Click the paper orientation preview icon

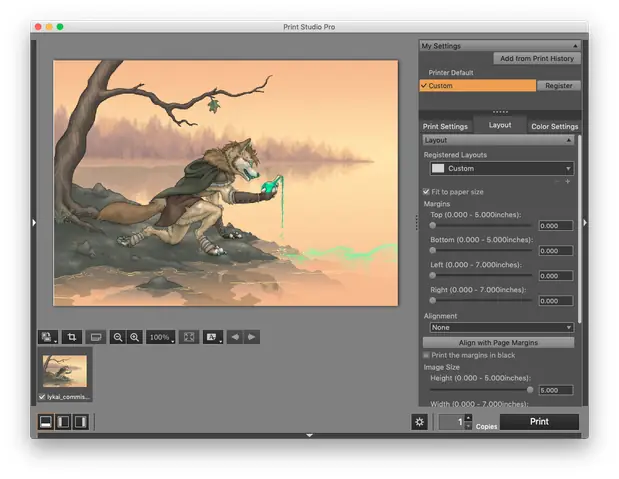[96, 337]
